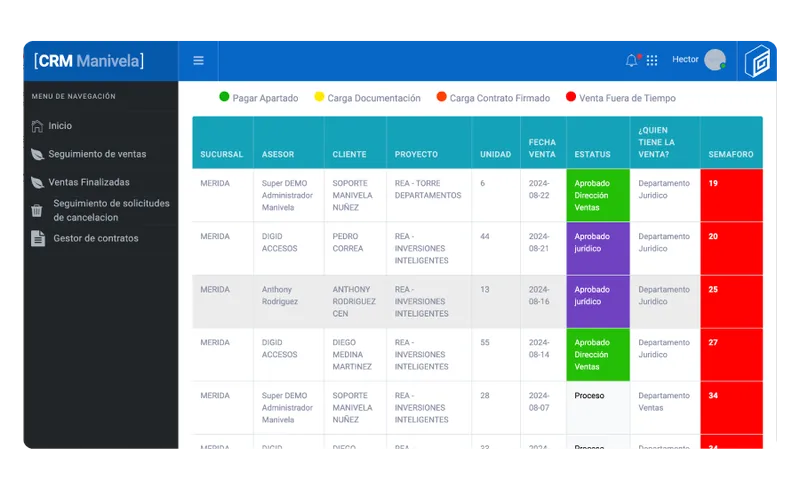
Task: Click red Venta Fuera de Tiempo dot
Action: pos(571,96)
